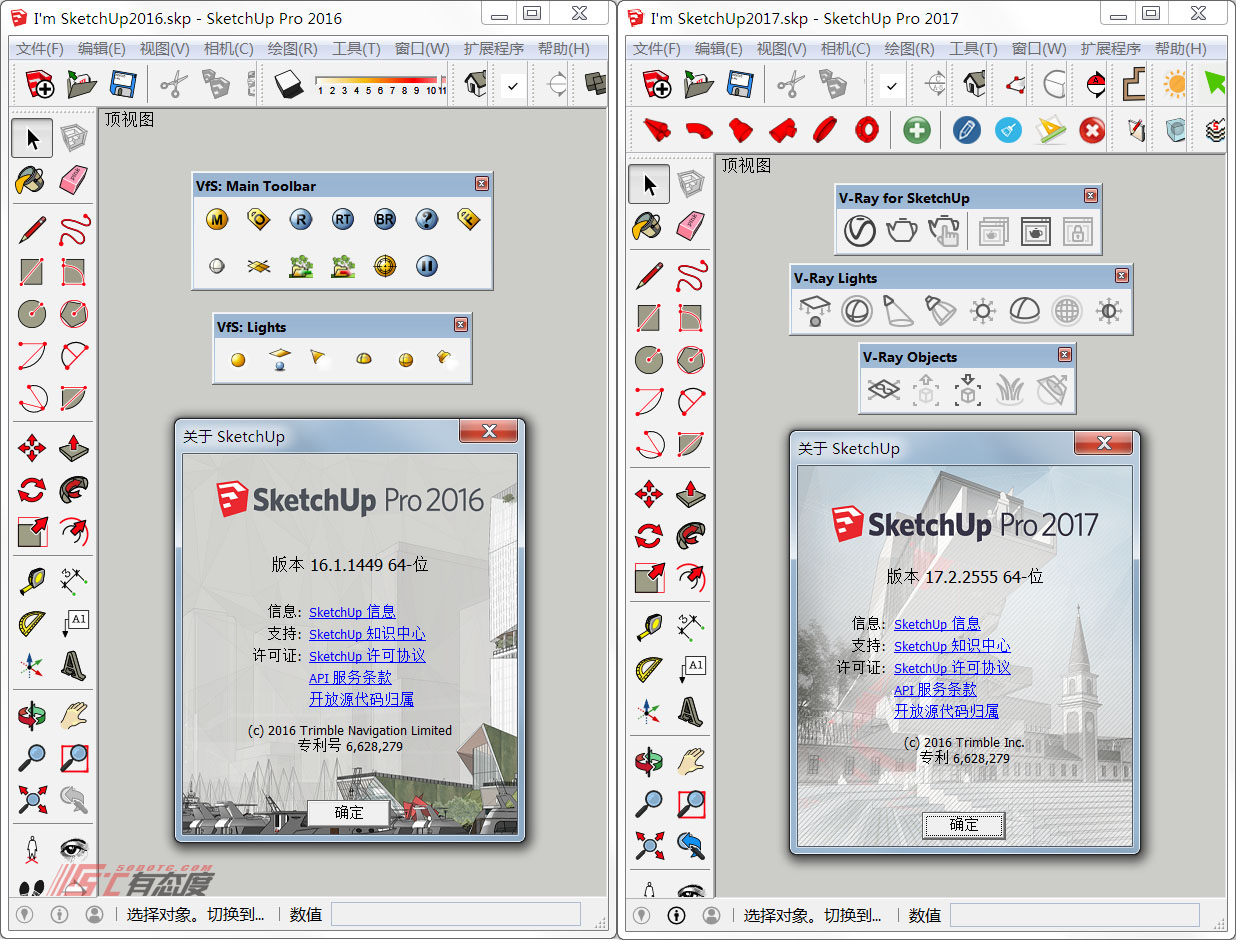Close the VfS: Lights floating toolbar
Viewport: 1236px width, 940px height.
point(460,325)
